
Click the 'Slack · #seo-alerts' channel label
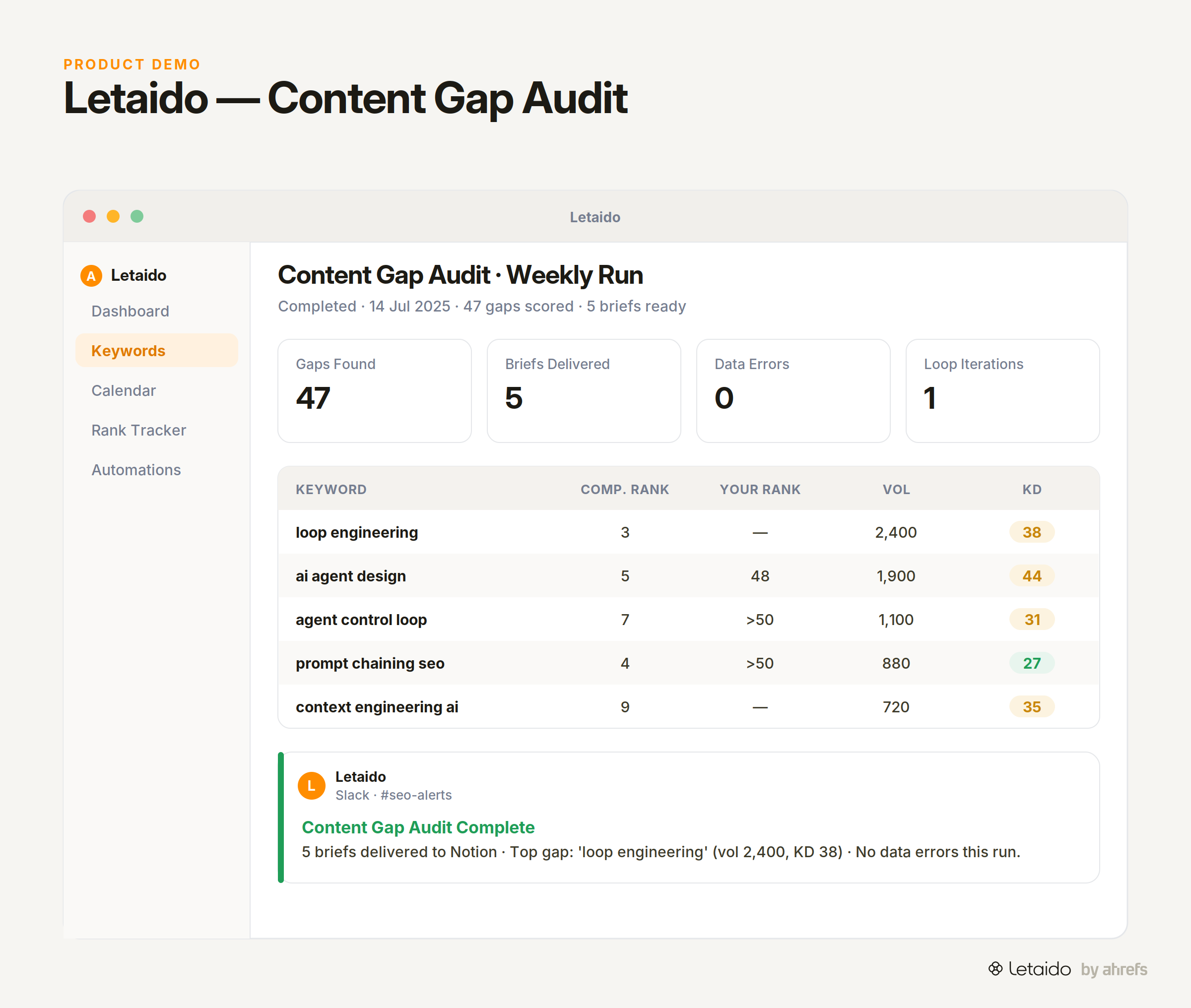[393, 795]
